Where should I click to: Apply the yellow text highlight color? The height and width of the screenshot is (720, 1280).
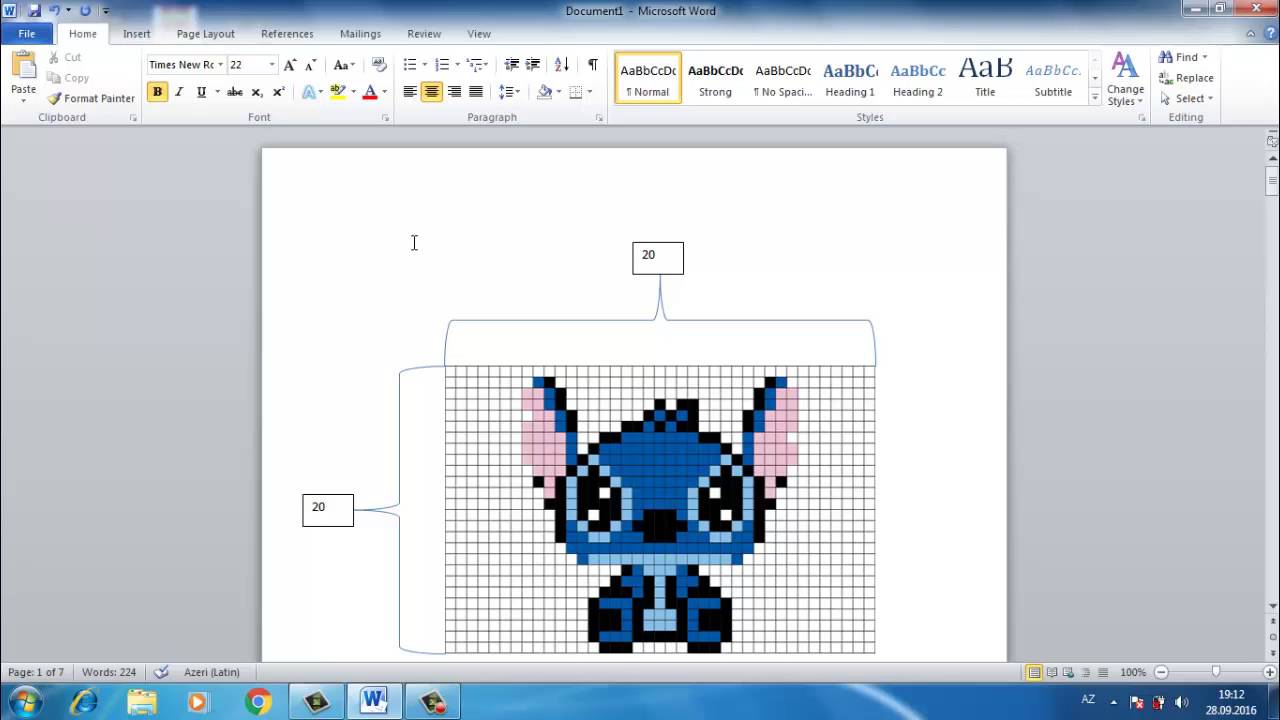coord(338,92)
